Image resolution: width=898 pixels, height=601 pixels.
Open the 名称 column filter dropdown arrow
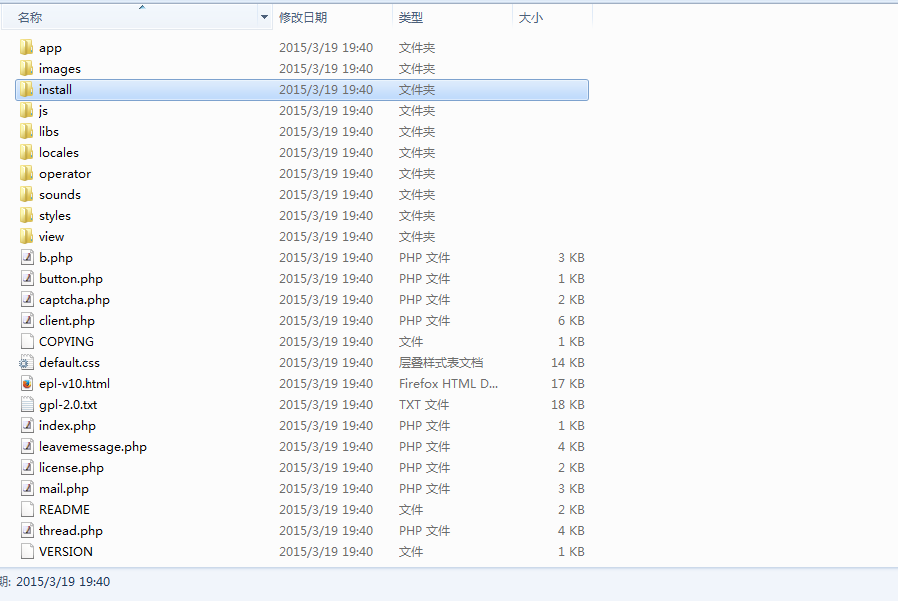tap(264, 17)
